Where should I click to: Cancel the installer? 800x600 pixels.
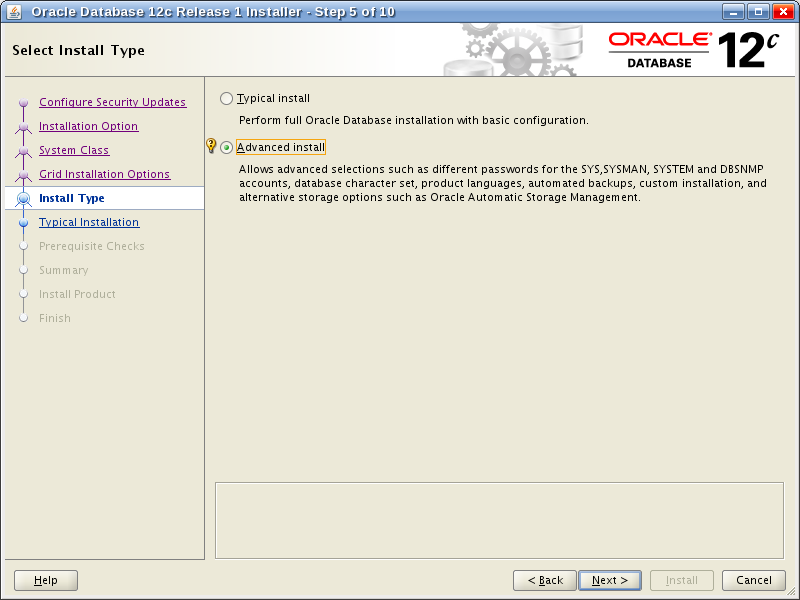(754, 580)
